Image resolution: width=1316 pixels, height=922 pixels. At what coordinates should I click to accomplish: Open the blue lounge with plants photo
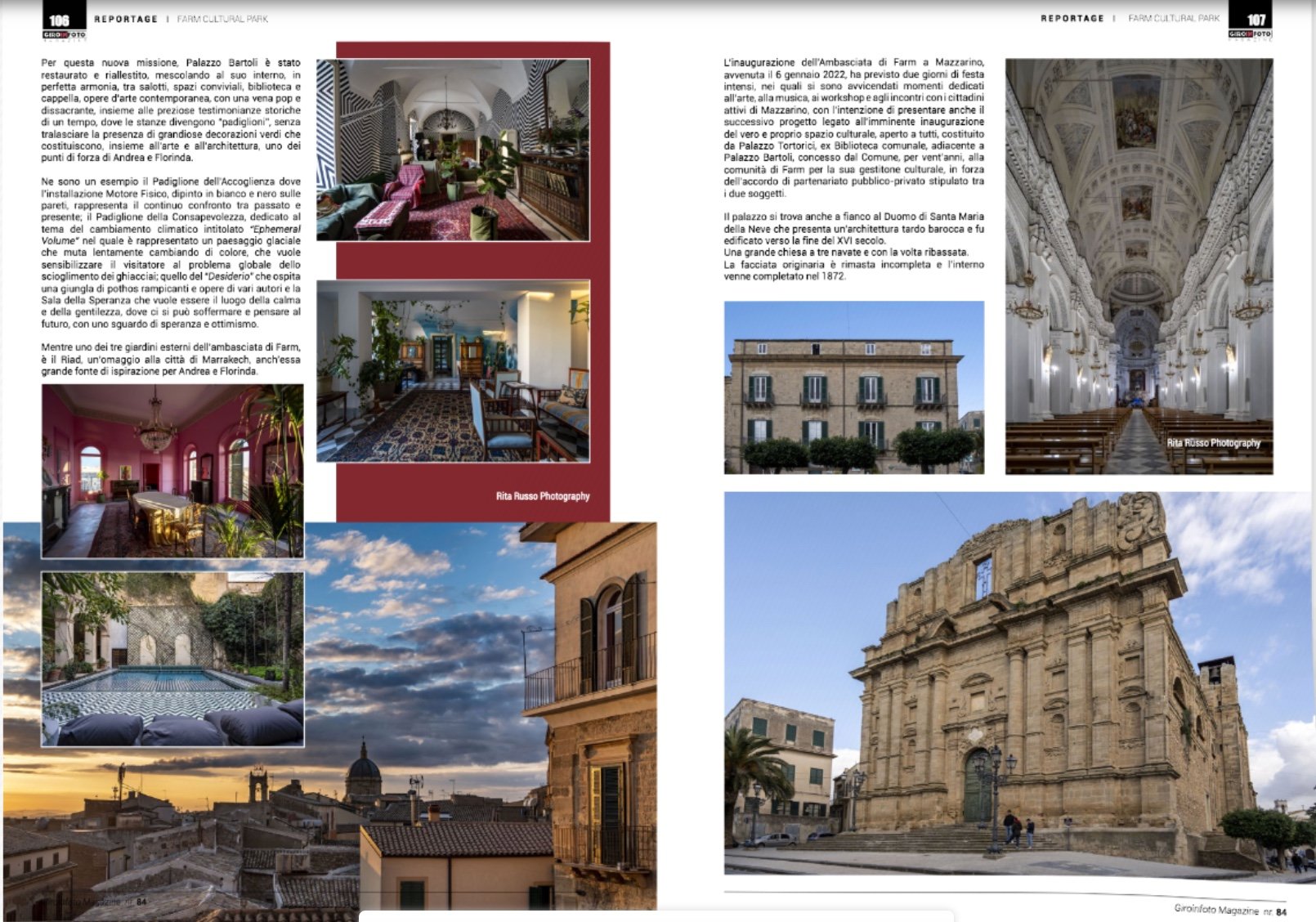453,371
